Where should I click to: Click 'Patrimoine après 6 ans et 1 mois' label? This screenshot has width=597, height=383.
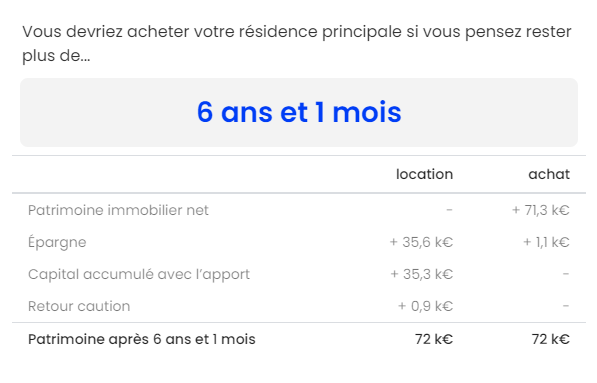click(x=142, y=339)
